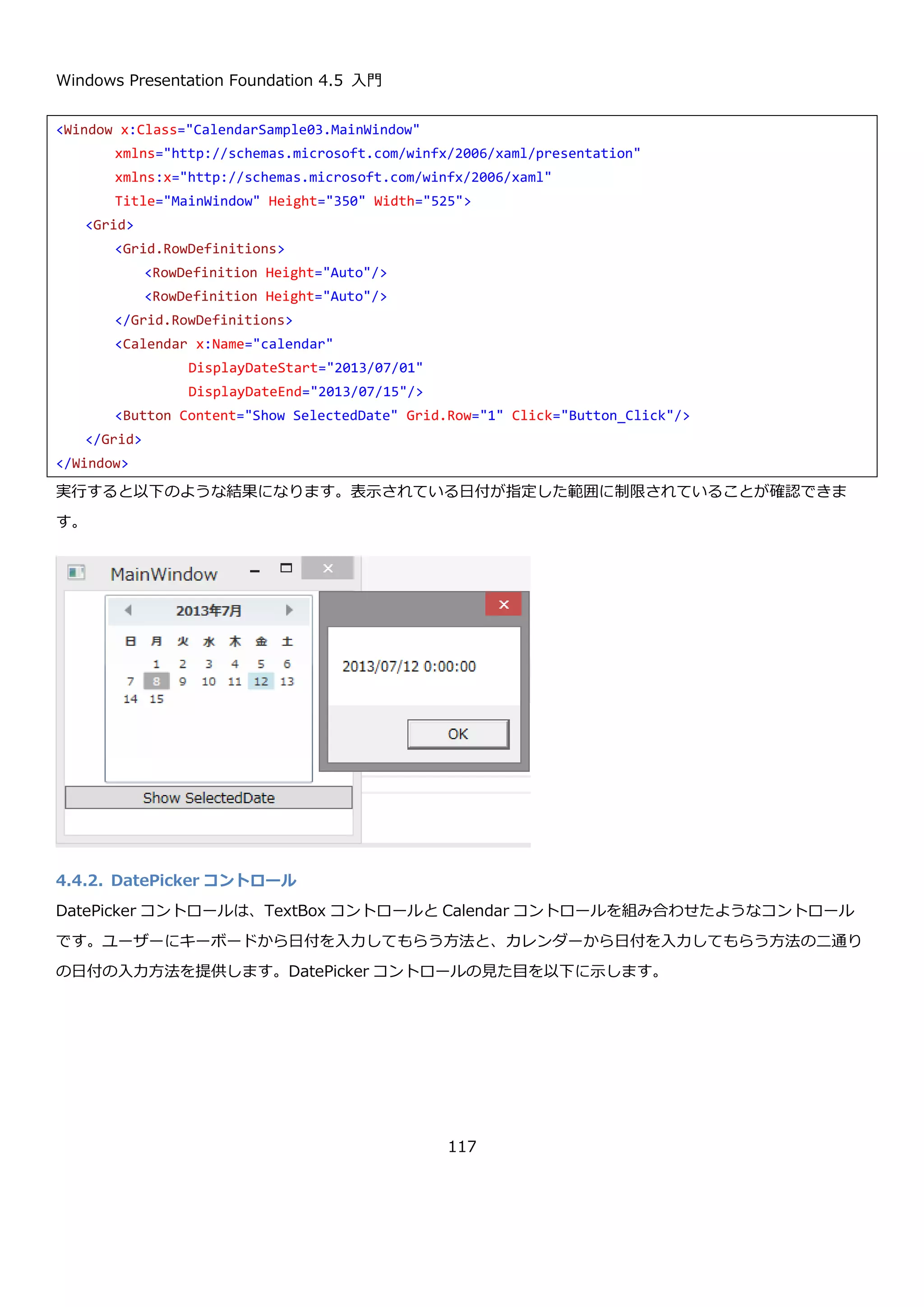Click the DisplayDateEnd="2013/07/15" code line
The height and width of the screenshot is (1307, 924).
(x=305, y=392)
